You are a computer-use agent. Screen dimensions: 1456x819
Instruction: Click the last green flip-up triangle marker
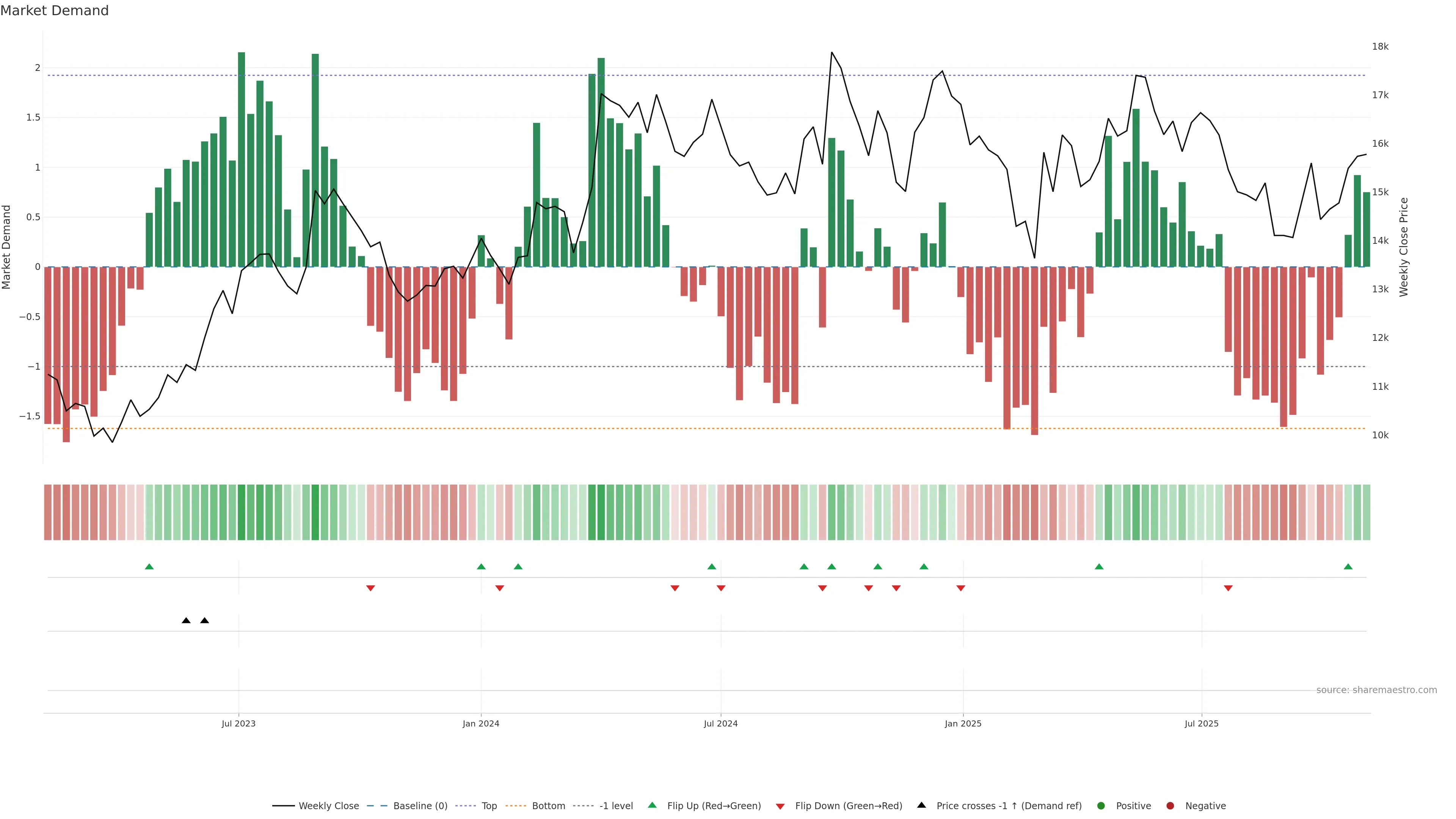(1348, 566)
